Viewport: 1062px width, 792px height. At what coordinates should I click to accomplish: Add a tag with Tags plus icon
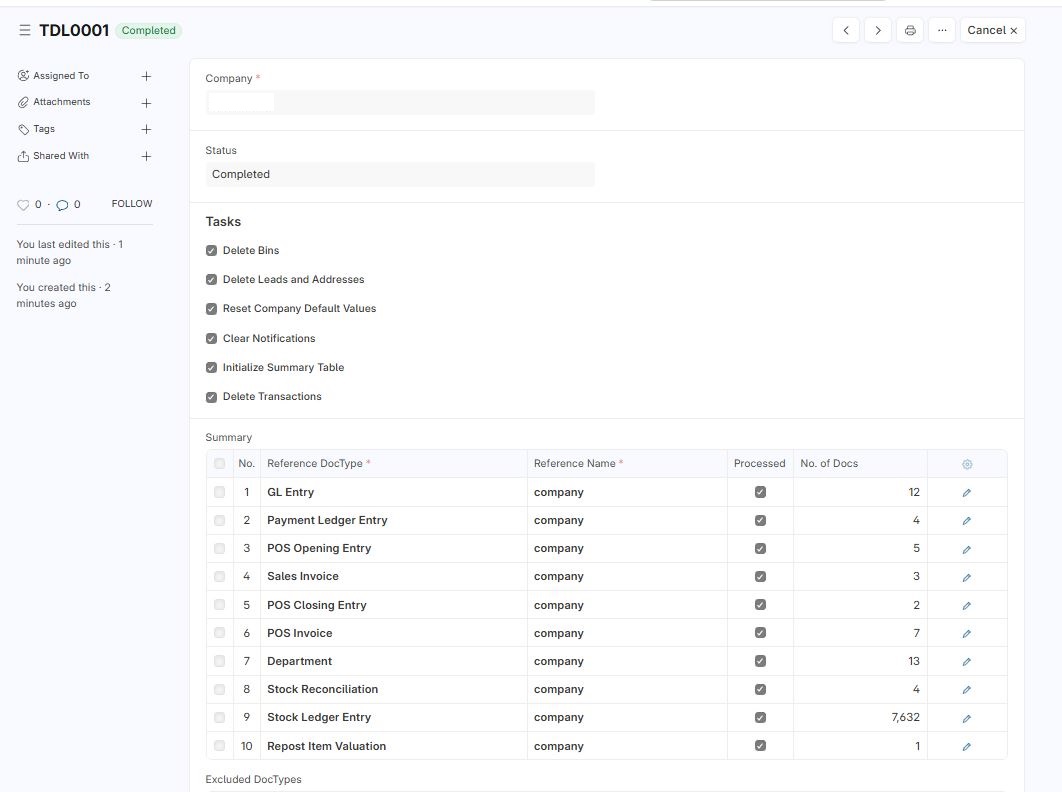(x=146, y=129)
